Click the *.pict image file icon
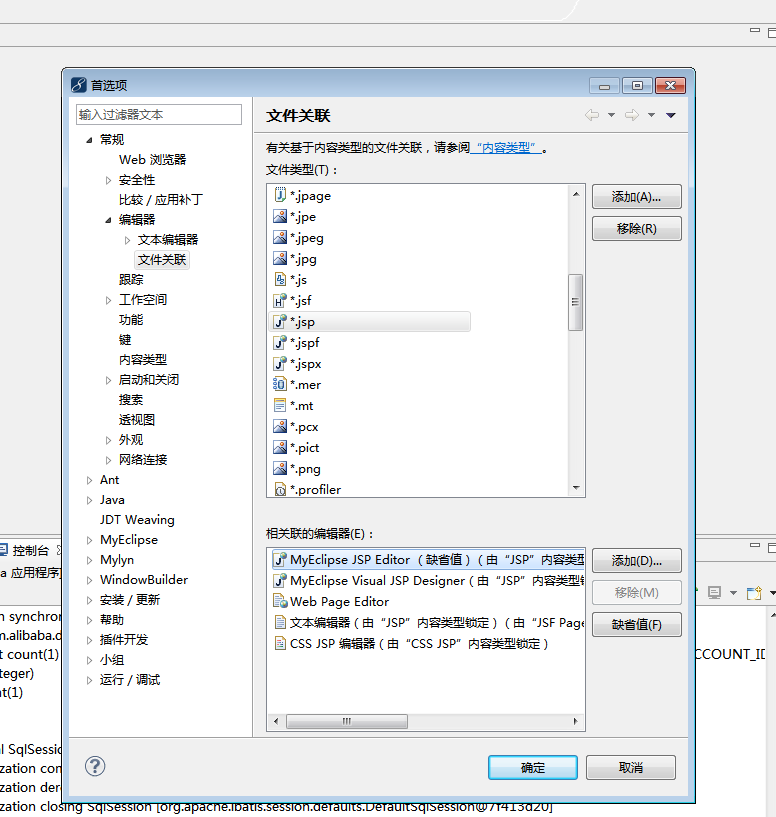Image resolution: width=776 pixels, height=817 pixels. click(x=280, y=447)
